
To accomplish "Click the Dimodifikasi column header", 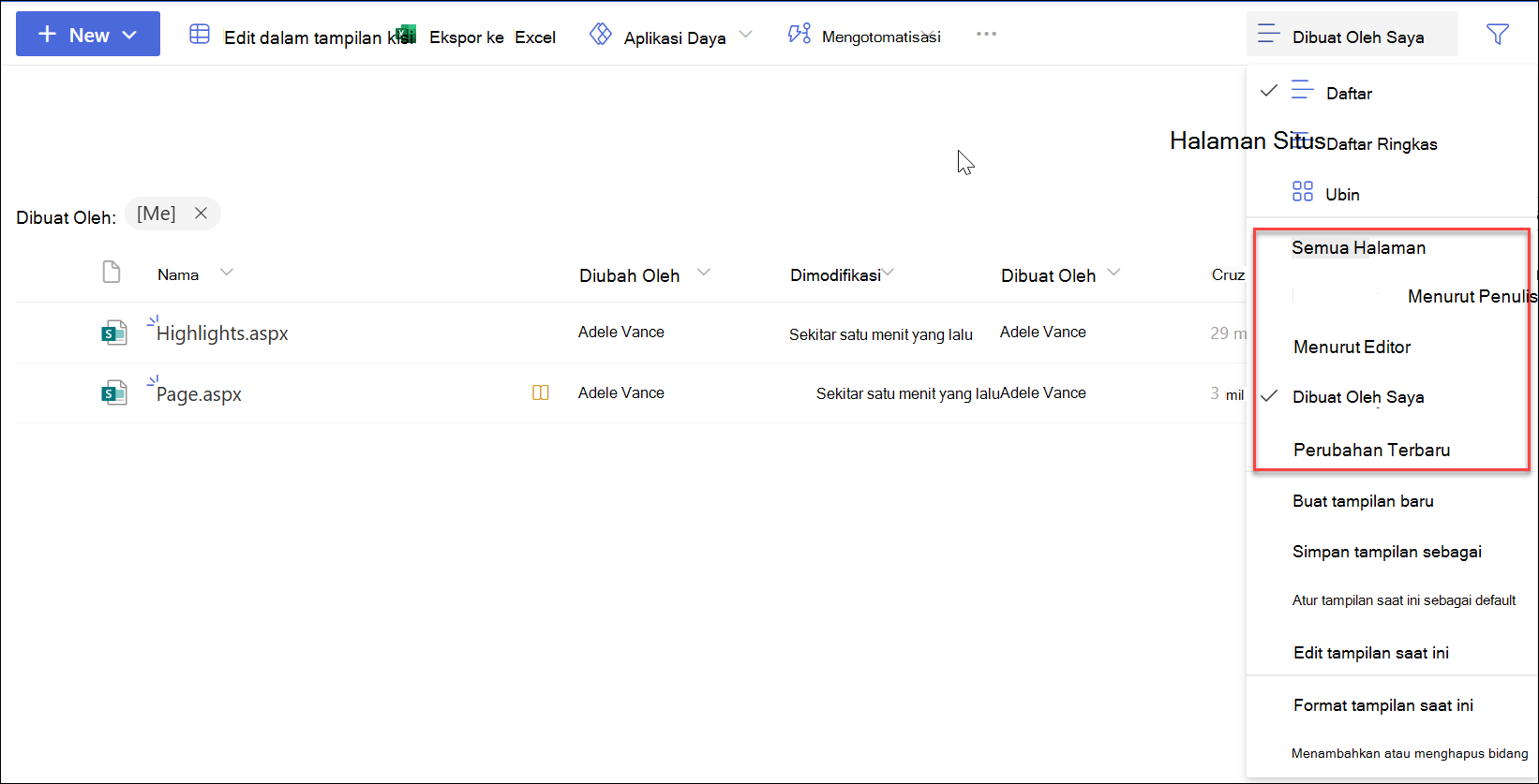I will coord(835,275).
